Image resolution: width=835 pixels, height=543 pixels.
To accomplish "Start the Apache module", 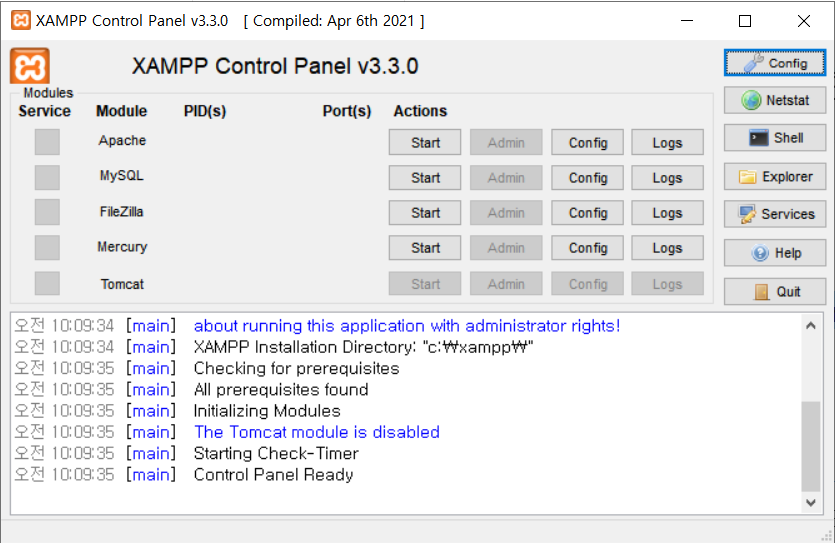I will [425, 142].
